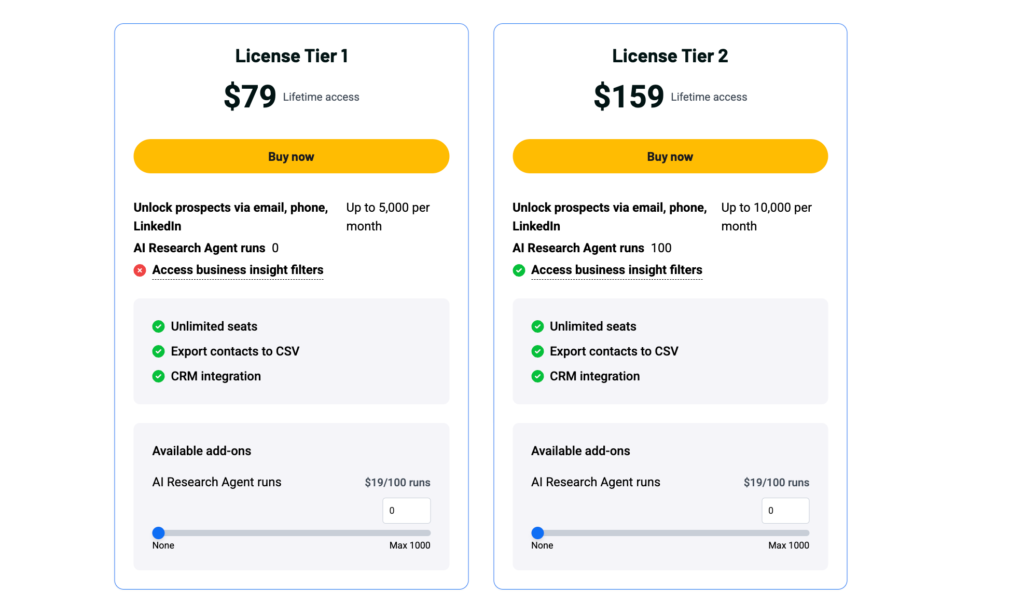Click the red X icon next to Access business insight filters
This screenshot has height=602, width=1024.
(140, 270)
